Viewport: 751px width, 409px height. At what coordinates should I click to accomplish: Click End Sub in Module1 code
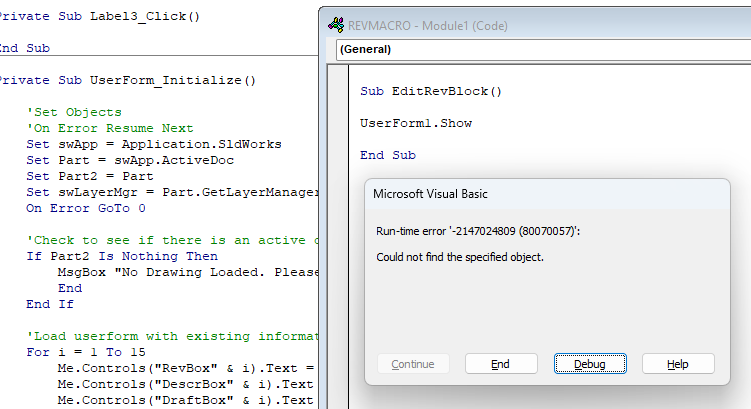(x=387, y=155)
